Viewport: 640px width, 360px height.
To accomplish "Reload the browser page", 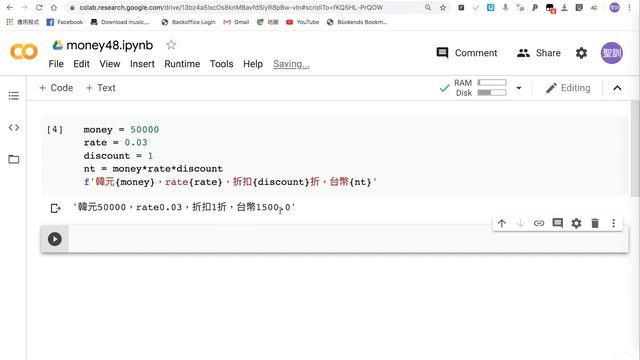I will (x=39, y=7).
